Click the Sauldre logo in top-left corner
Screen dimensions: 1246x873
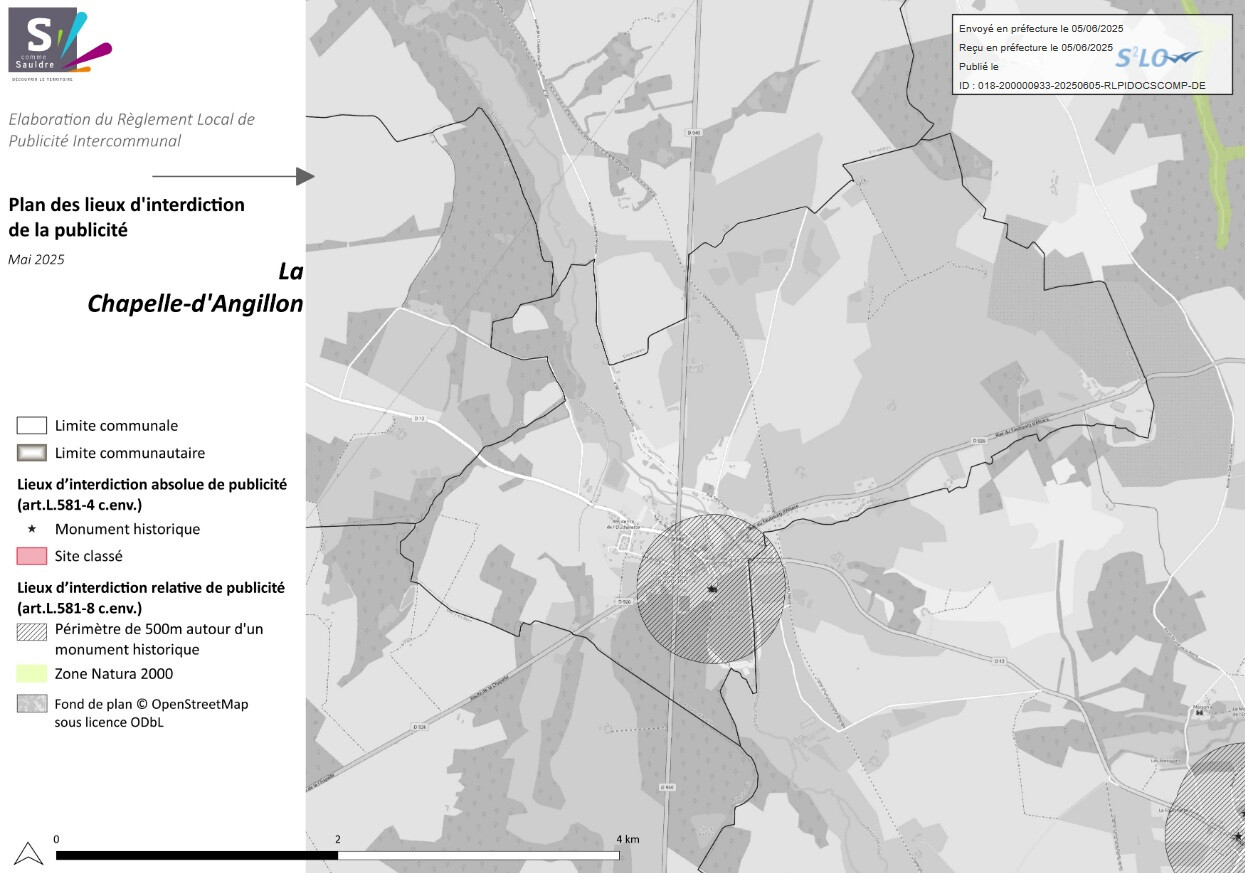(x=58, y=43)
